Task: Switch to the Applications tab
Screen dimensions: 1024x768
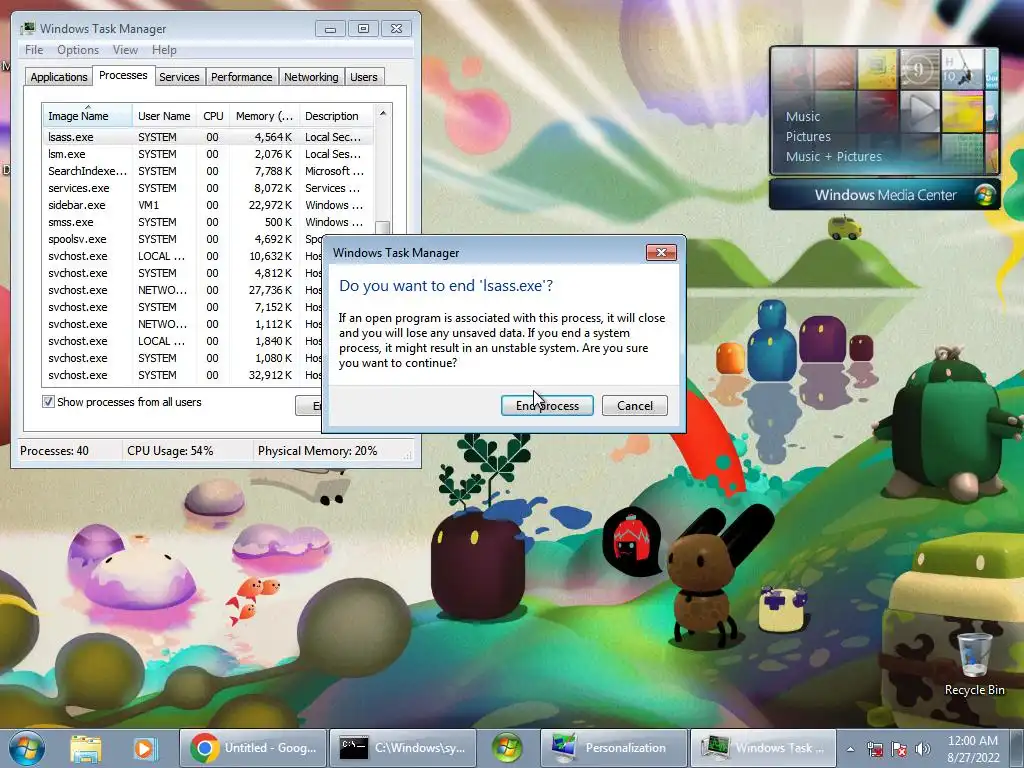Action: click(x=59, y=77)
